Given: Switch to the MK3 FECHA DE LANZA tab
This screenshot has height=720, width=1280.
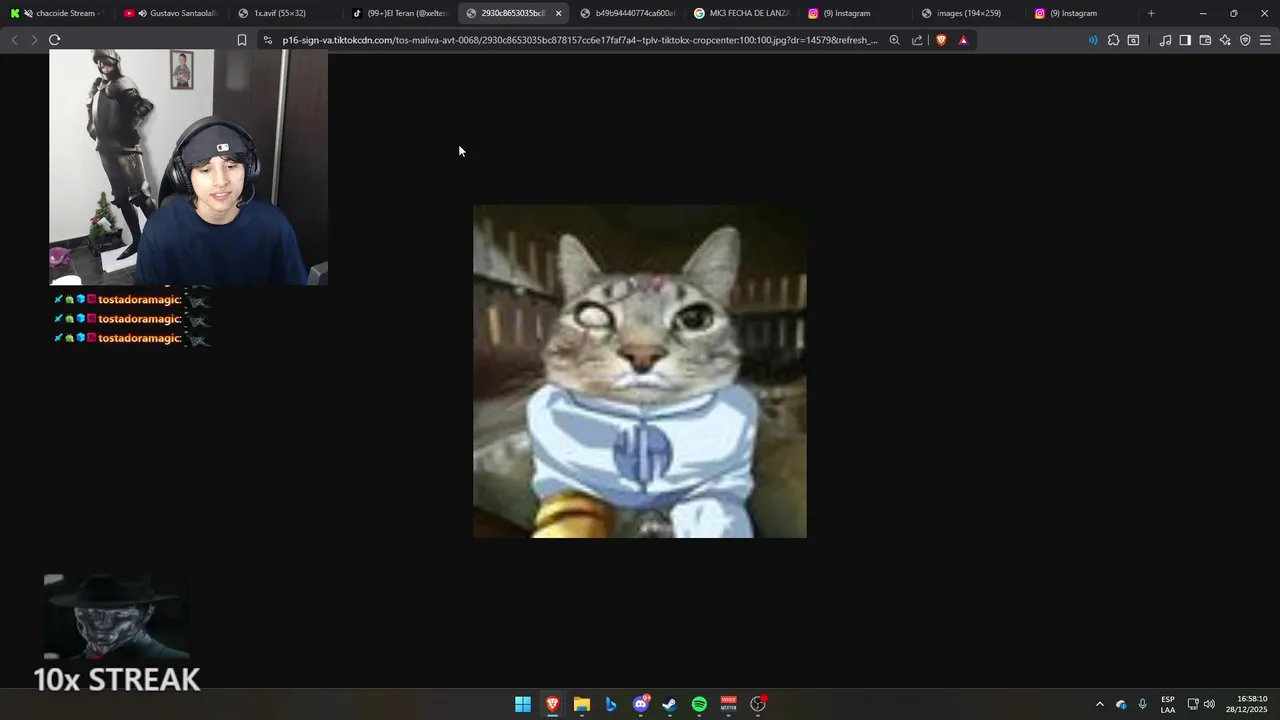Looking at the screenshot, I should tap(742, 13).
